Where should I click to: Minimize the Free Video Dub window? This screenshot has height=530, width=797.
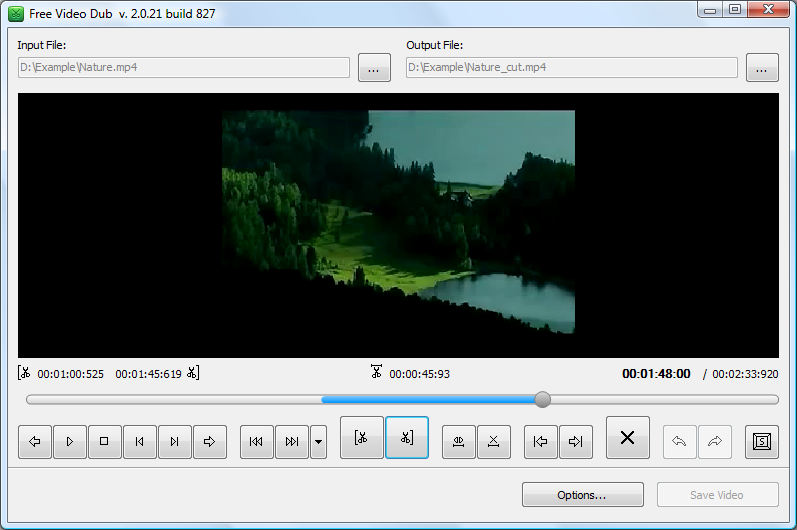coord(711,10)
